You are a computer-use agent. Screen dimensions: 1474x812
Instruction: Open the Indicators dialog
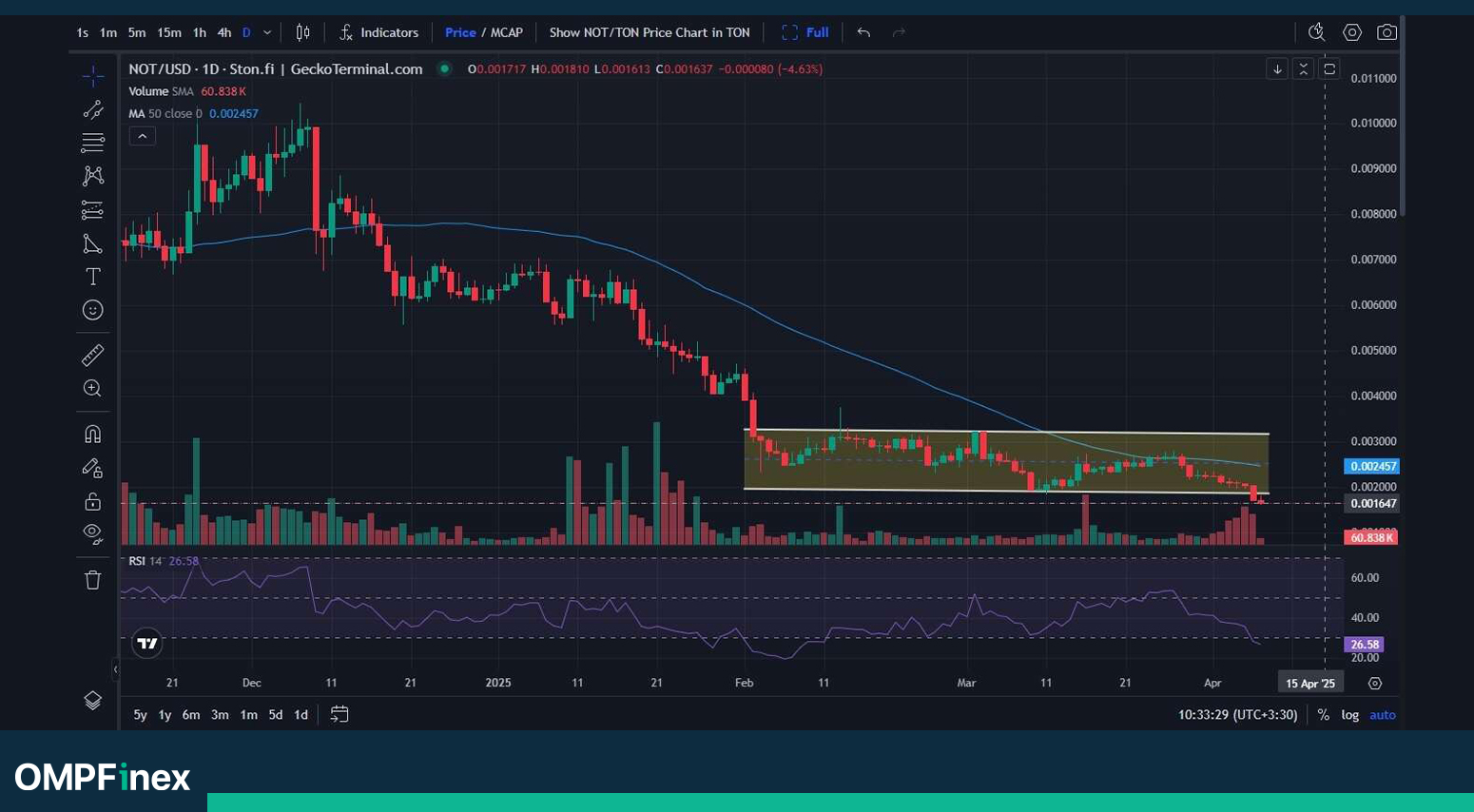pos(378,32)
